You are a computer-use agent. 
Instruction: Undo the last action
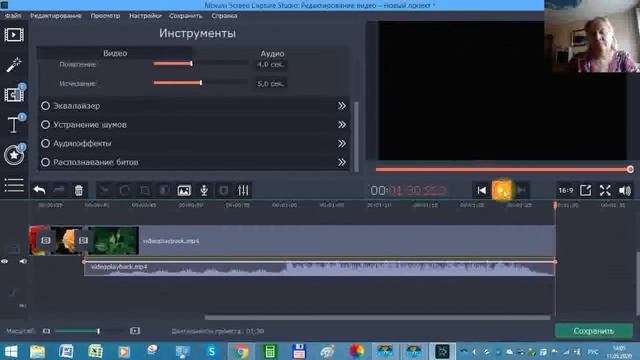tap(39, 190)
